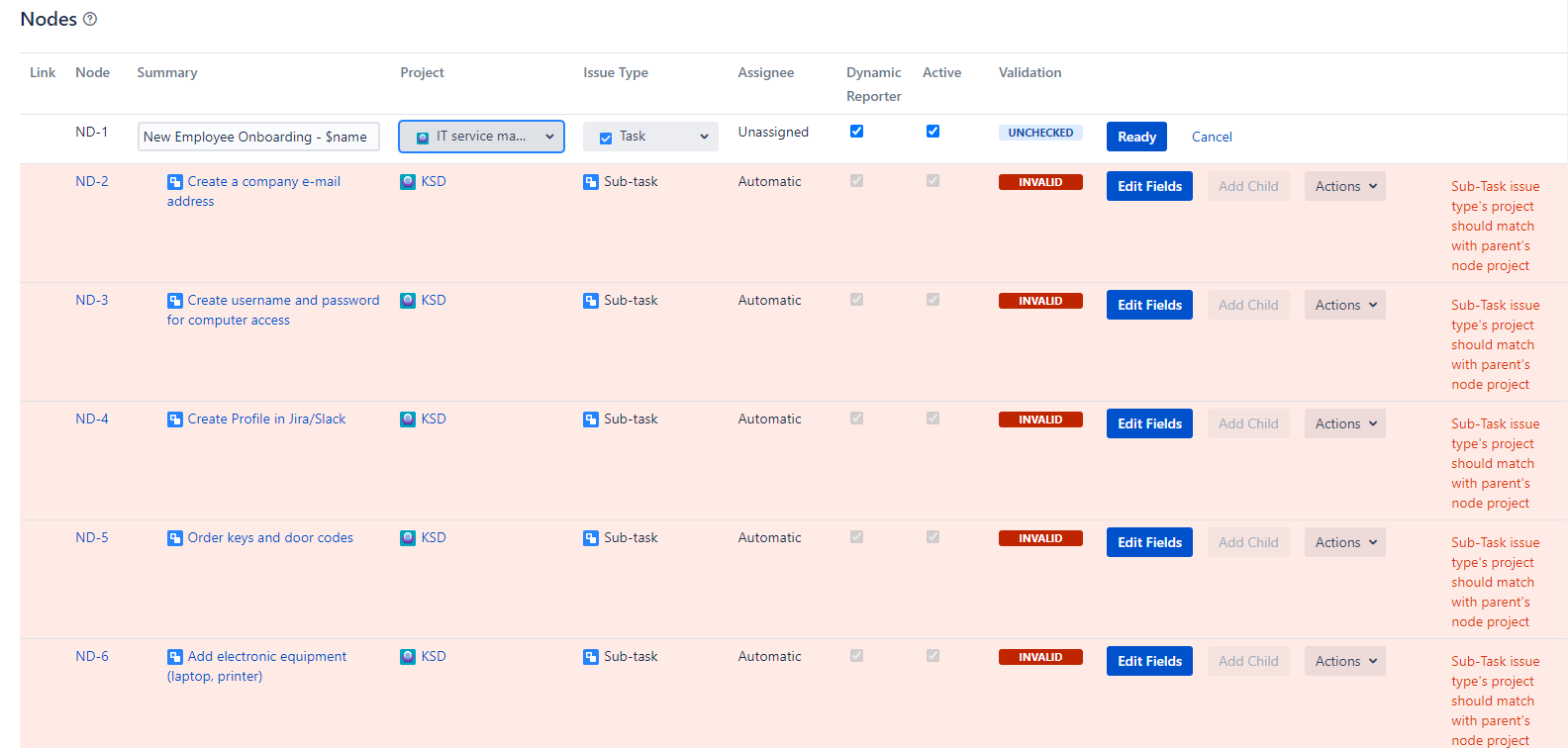Screen dimensions: 1568x748
Task: Click the Task icon in ND-1 issue type field
Action: pyautogui.click(x=606, y=138)
